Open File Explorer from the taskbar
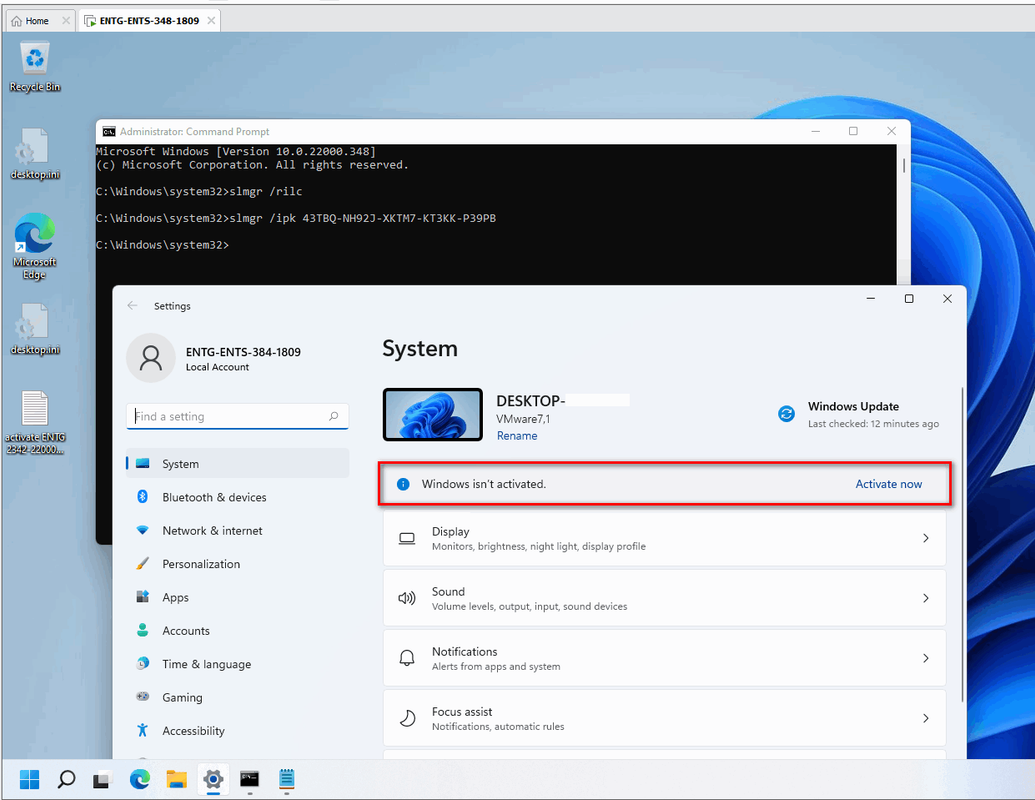The height and width of the screenshot is (800, 1035). click(x=176, y=780)
